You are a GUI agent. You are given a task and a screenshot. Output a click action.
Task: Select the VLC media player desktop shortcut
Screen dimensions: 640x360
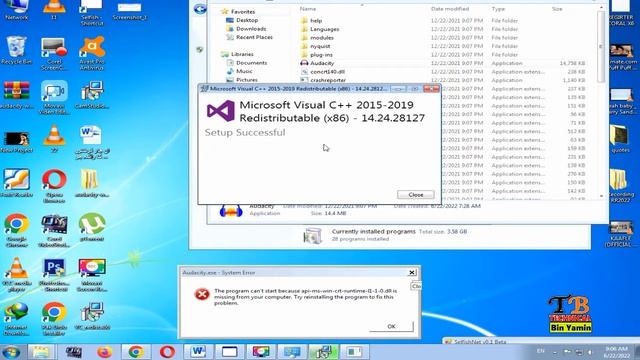pyautogui.click(x=17, y=275)
